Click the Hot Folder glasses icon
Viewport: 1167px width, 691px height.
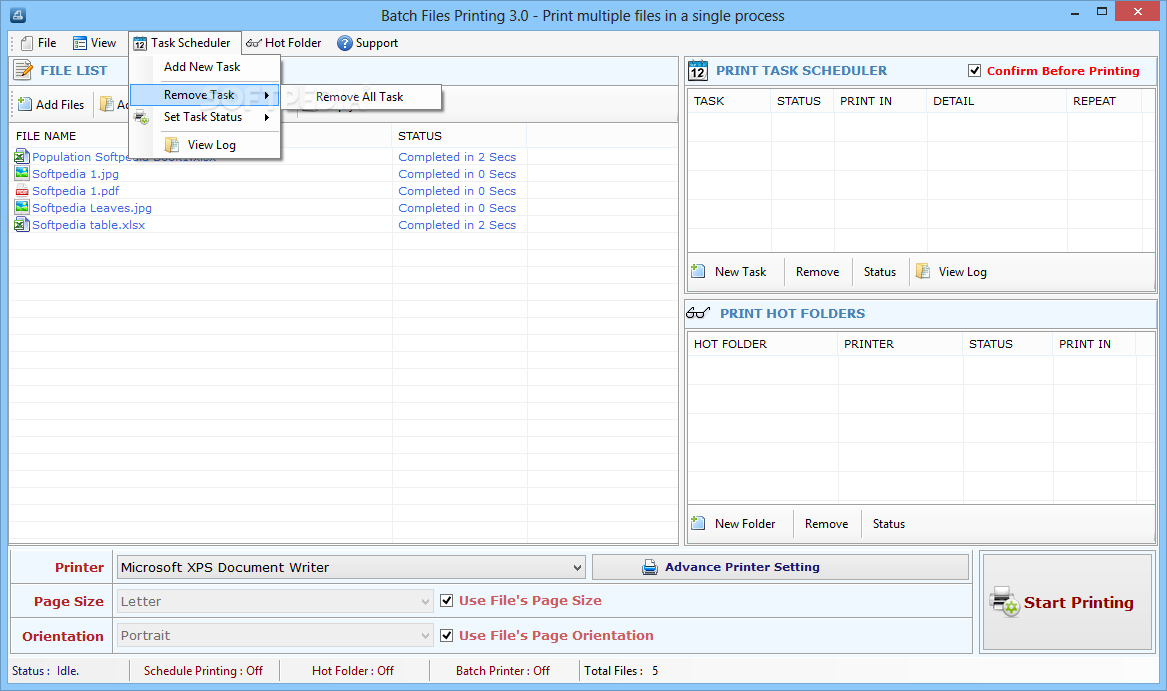254,43
